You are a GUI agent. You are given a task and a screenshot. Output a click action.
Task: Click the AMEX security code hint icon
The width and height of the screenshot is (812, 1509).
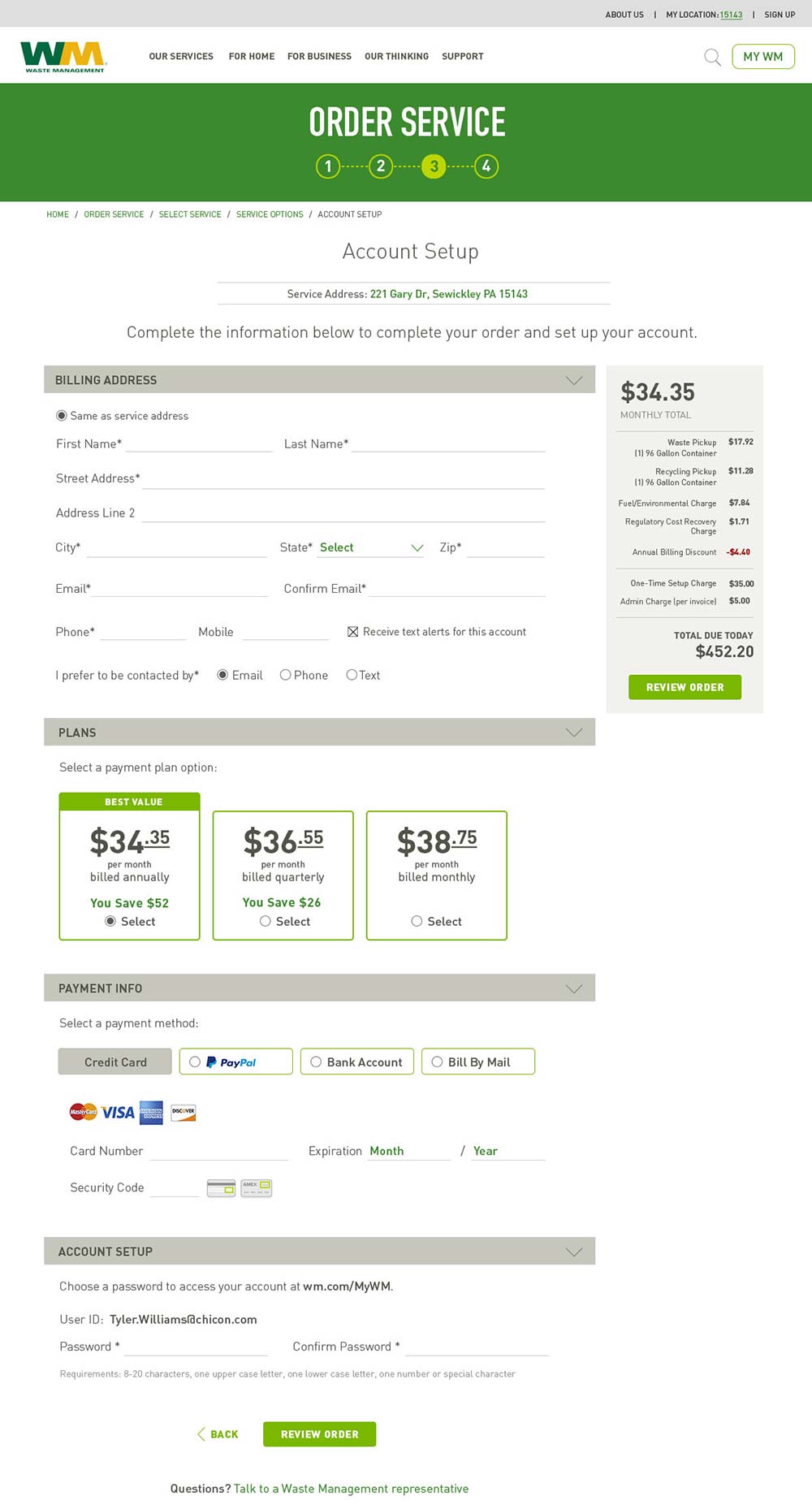(x=257, y=1188)
